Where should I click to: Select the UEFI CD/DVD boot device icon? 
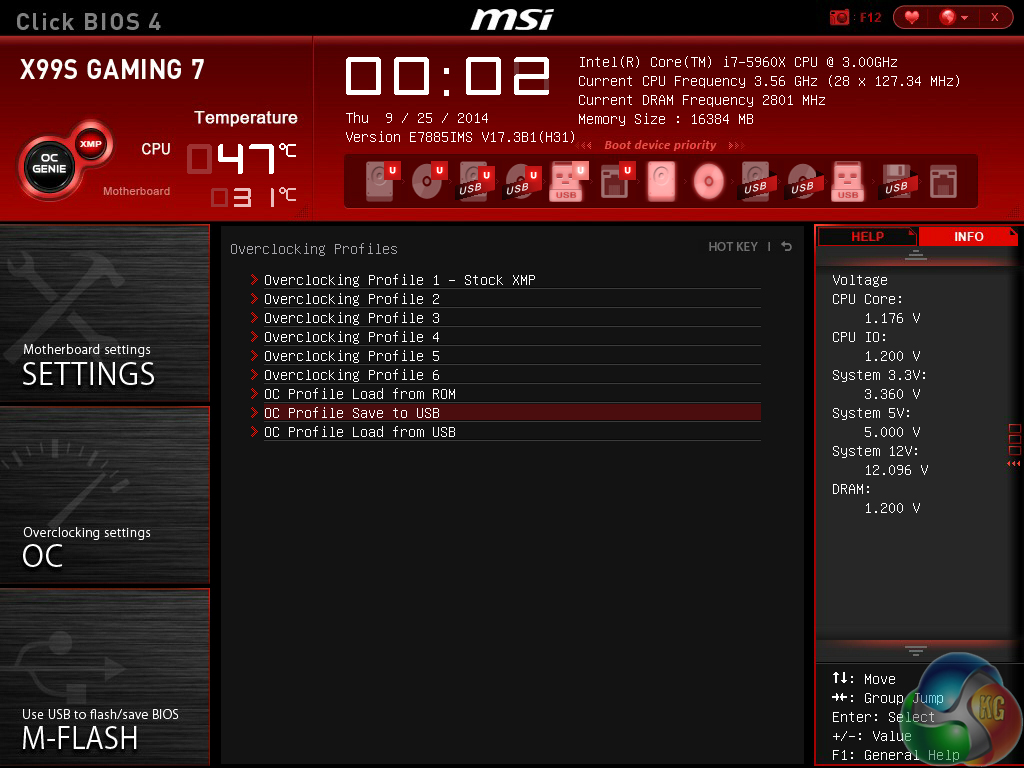(x=428, y=180)
